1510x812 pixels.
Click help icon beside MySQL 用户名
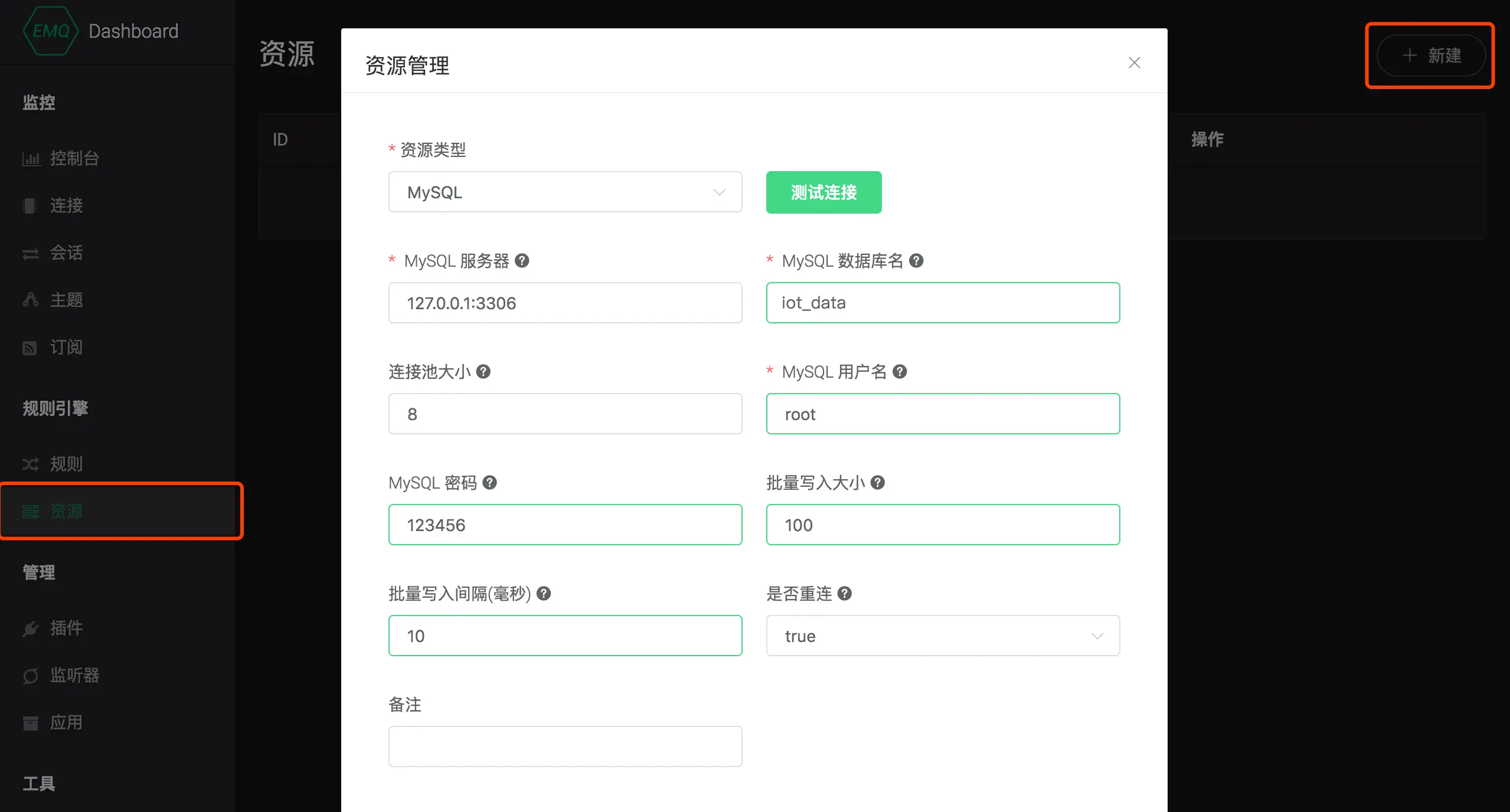[x=900, y=371]
